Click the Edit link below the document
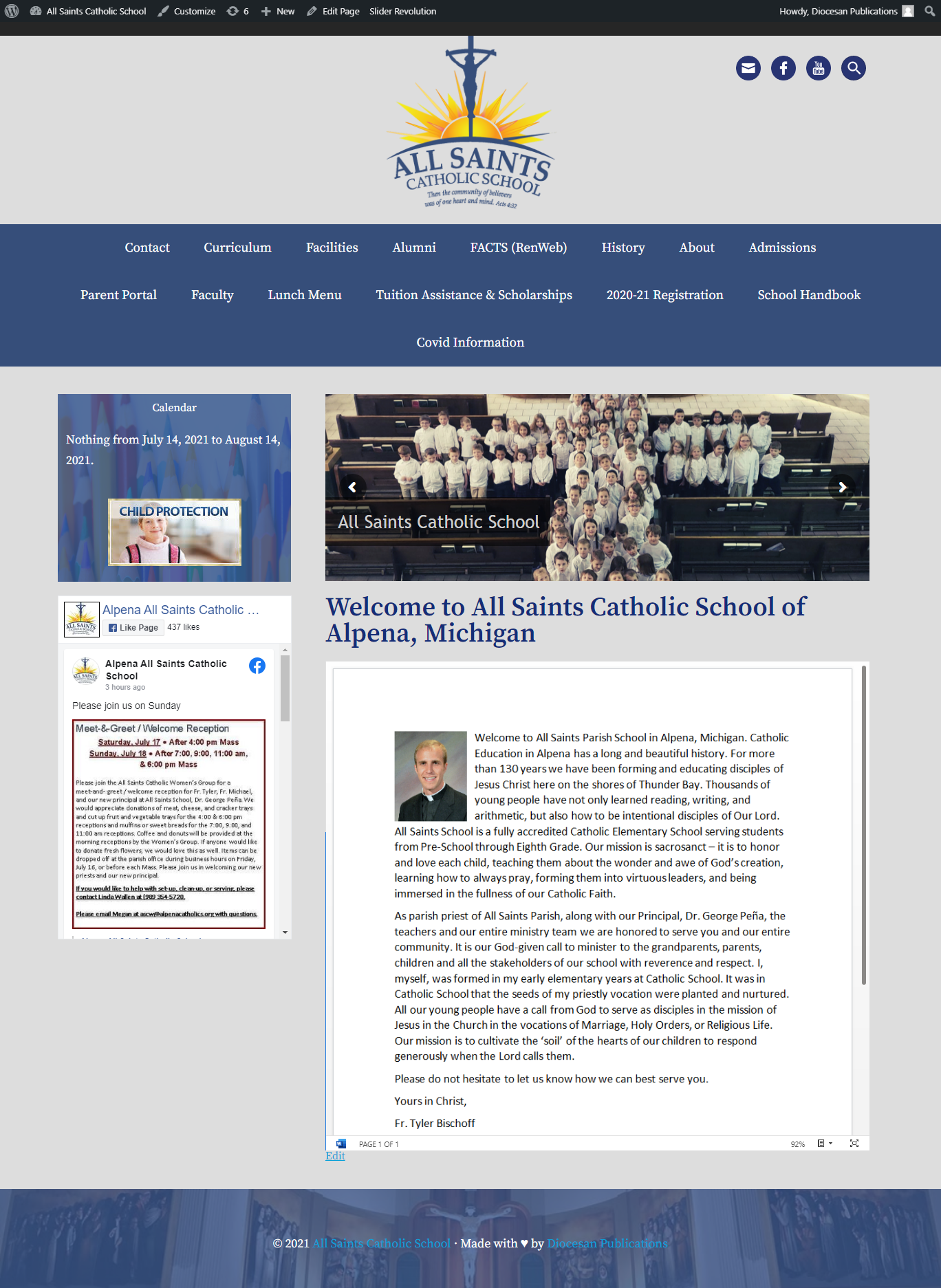The height and width of the screenshot is (1288, 941). 335,1156
